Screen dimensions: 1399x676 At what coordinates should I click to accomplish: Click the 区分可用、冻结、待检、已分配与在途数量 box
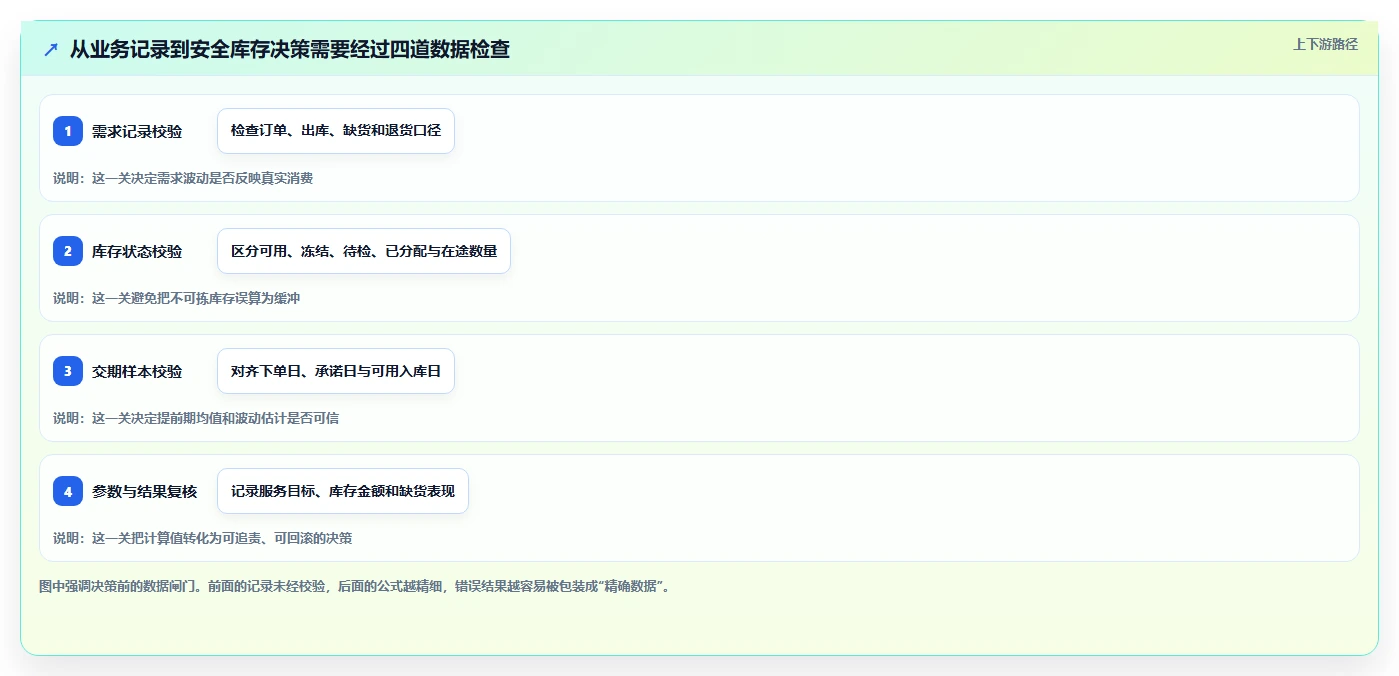[364, 251]
